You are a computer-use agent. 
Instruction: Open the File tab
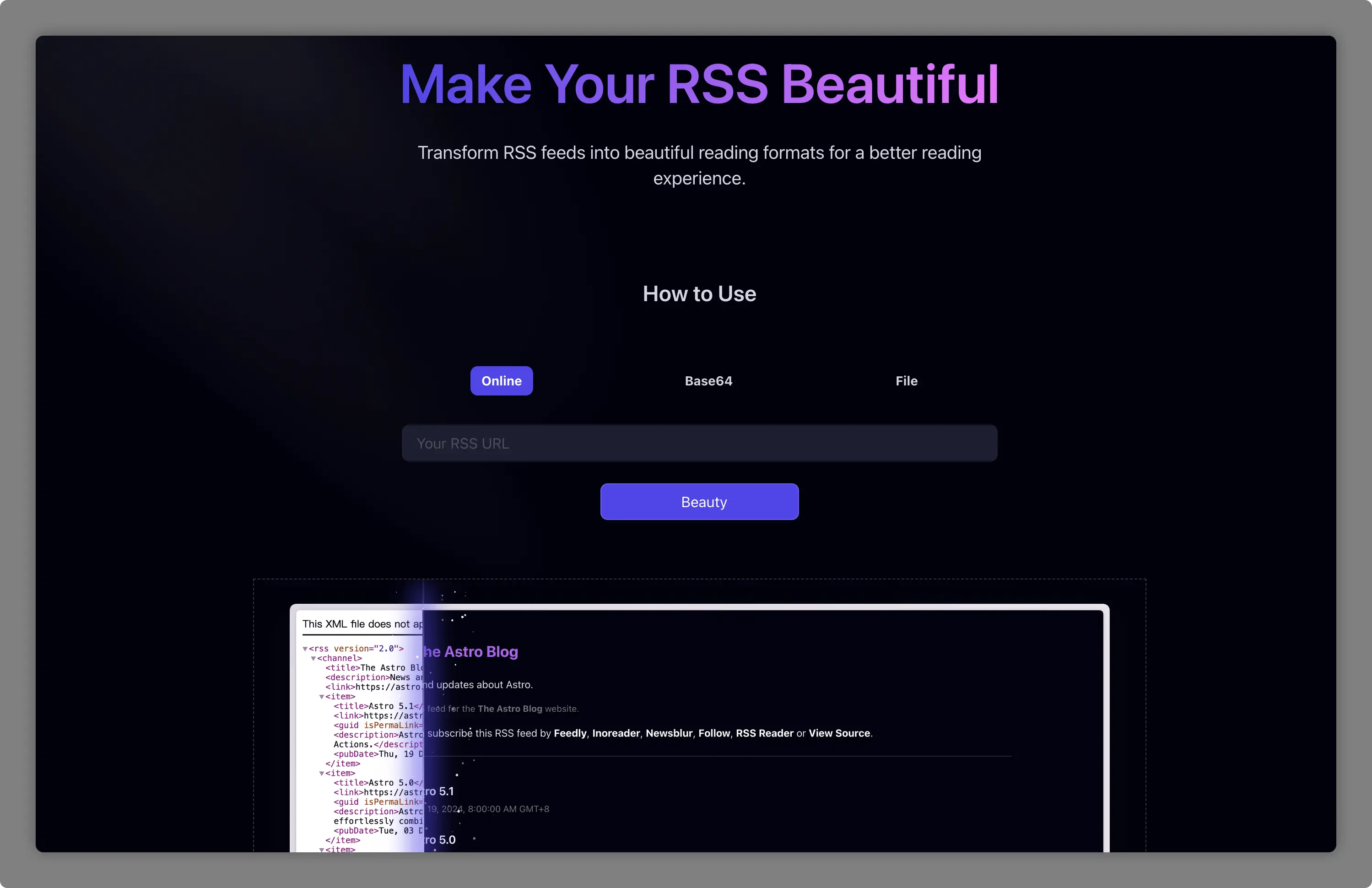[906, 380]
